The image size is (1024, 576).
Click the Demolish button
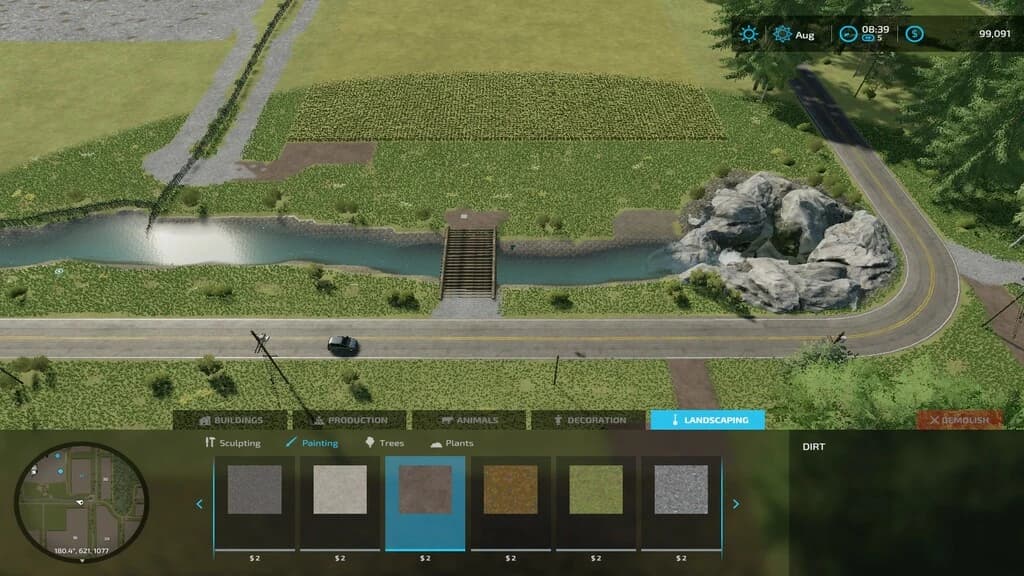[x=959, y=420]
